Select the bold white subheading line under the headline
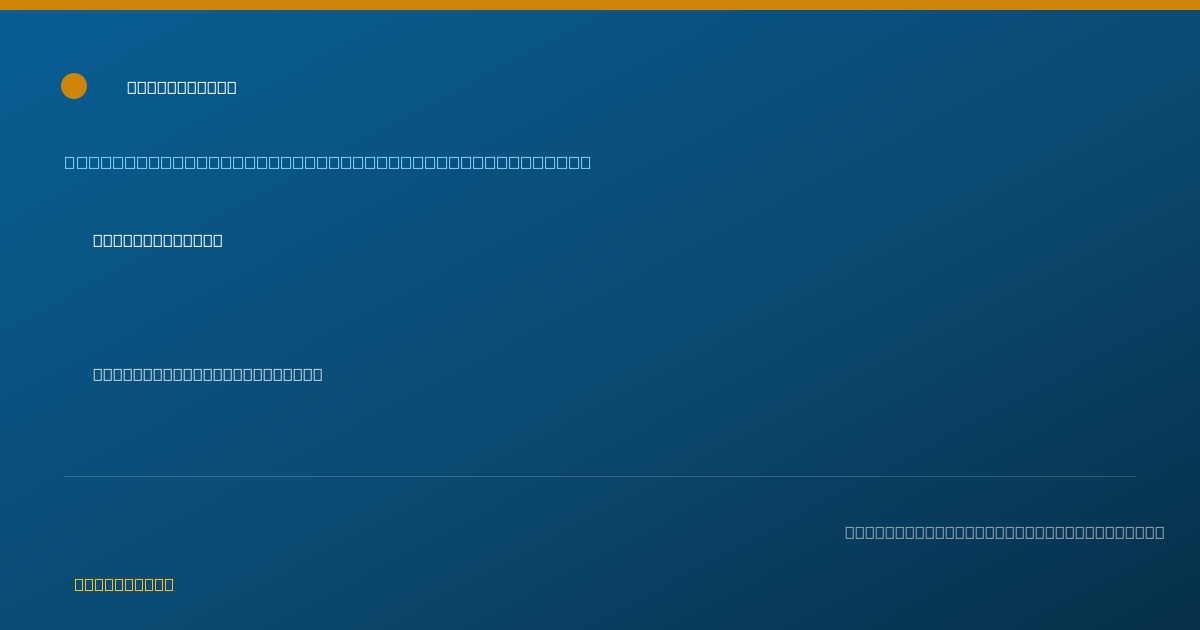 click(158, 240)
